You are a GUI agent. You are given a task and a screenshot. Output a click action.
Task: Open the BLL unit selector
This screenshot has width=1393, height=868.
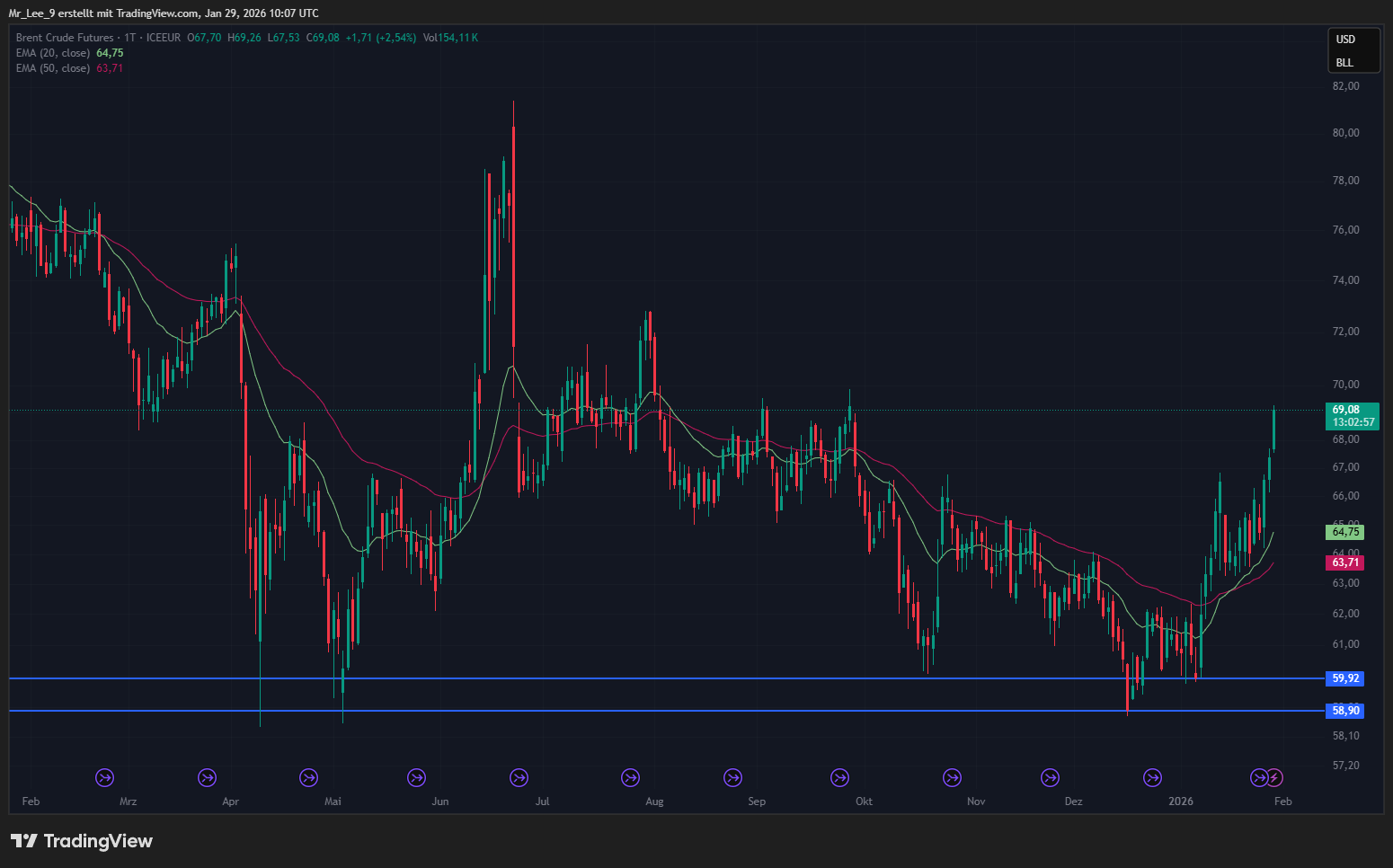pyautogui.click(x=1344, y=63)
